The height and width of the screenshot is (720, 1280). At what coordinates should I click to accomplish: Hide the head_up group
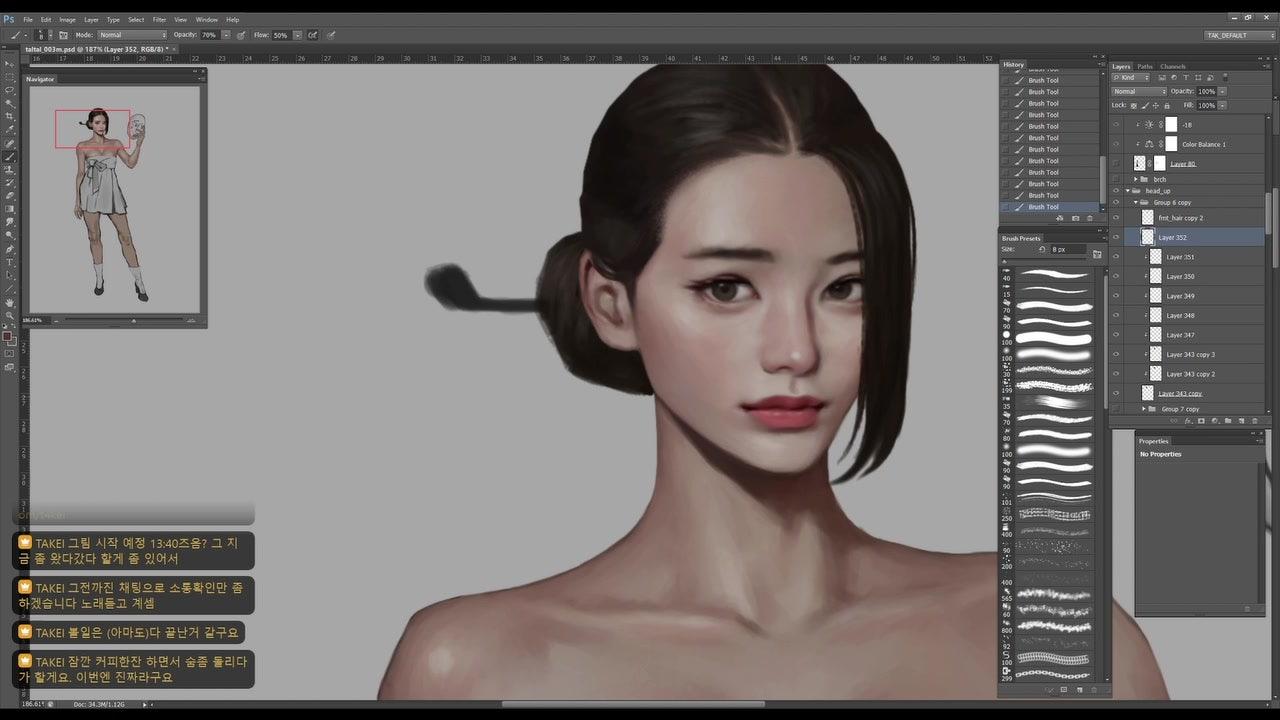click(1116, 191)
